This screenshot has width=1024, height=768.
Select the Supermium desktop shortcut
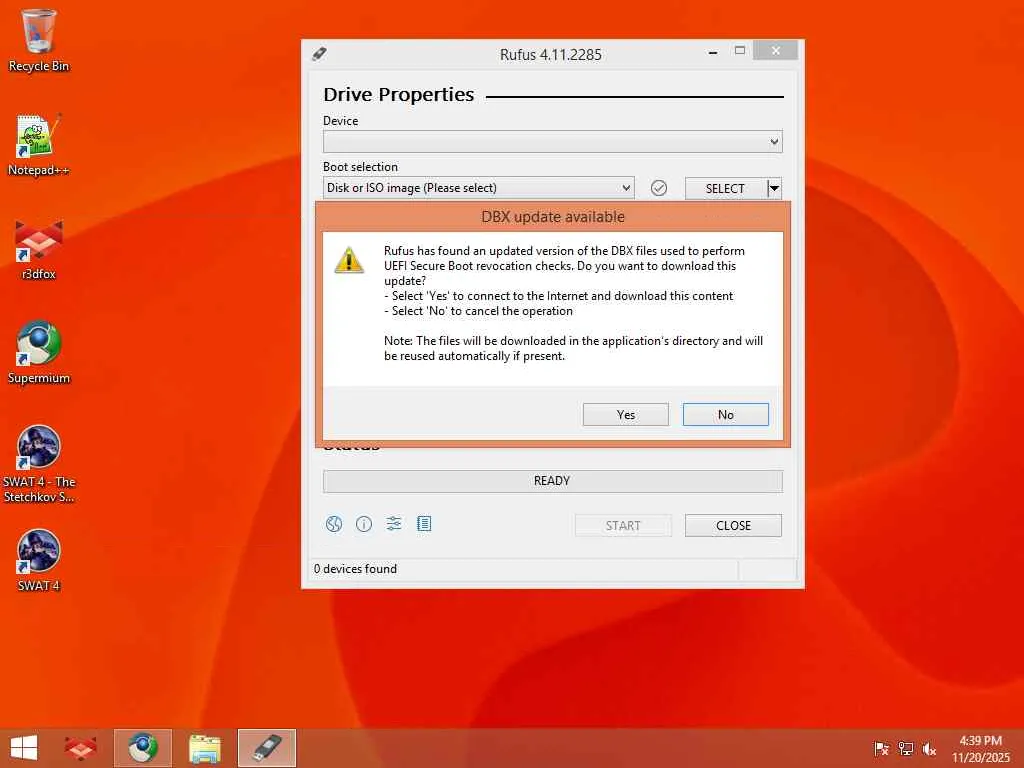point(39,353)
